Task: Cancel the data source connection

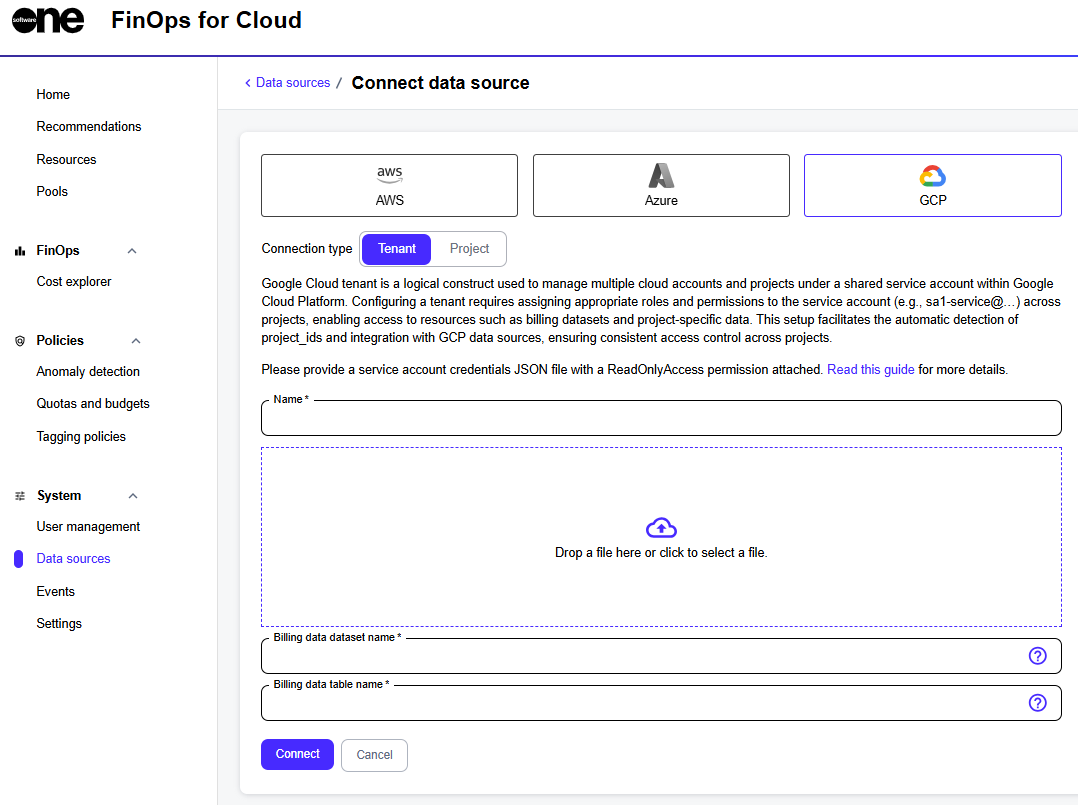Action: 374,755
